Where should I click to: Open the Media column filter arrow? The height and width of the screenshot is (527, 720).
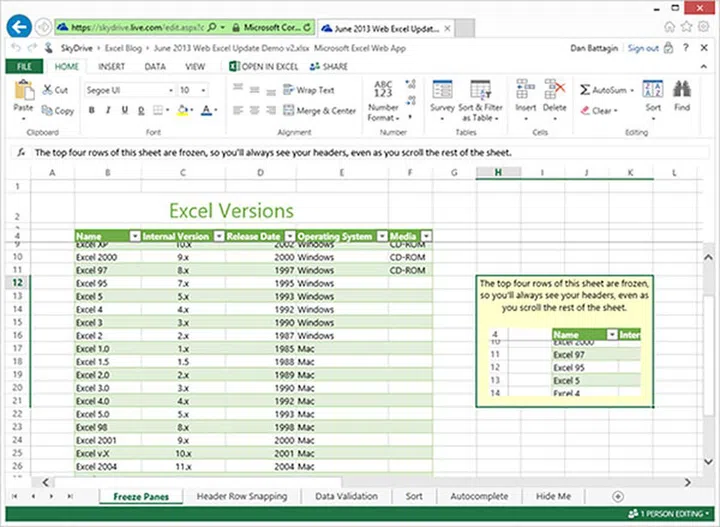coord(426,237)
